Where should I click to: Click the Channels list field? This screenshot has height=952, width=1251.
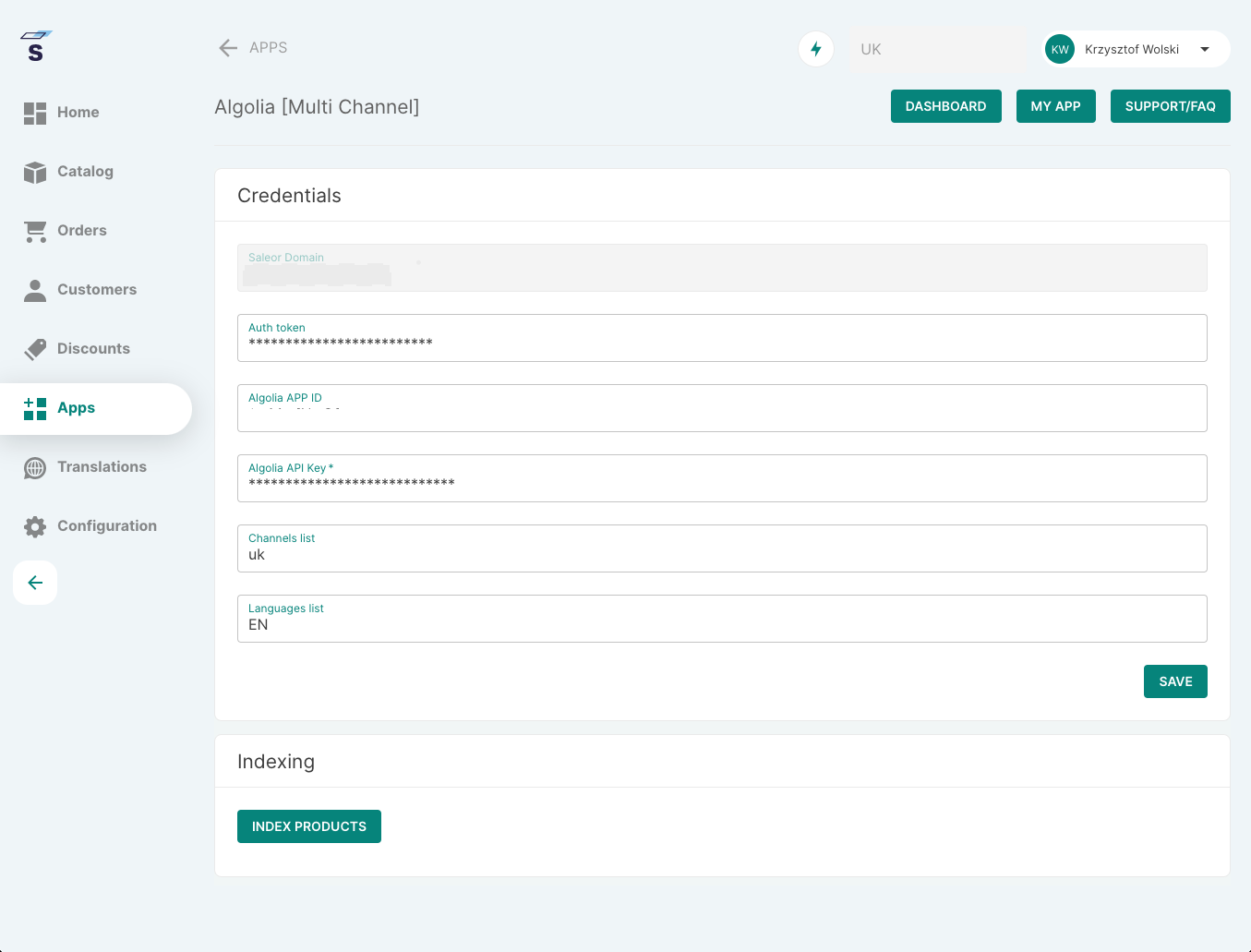[722, 548]
